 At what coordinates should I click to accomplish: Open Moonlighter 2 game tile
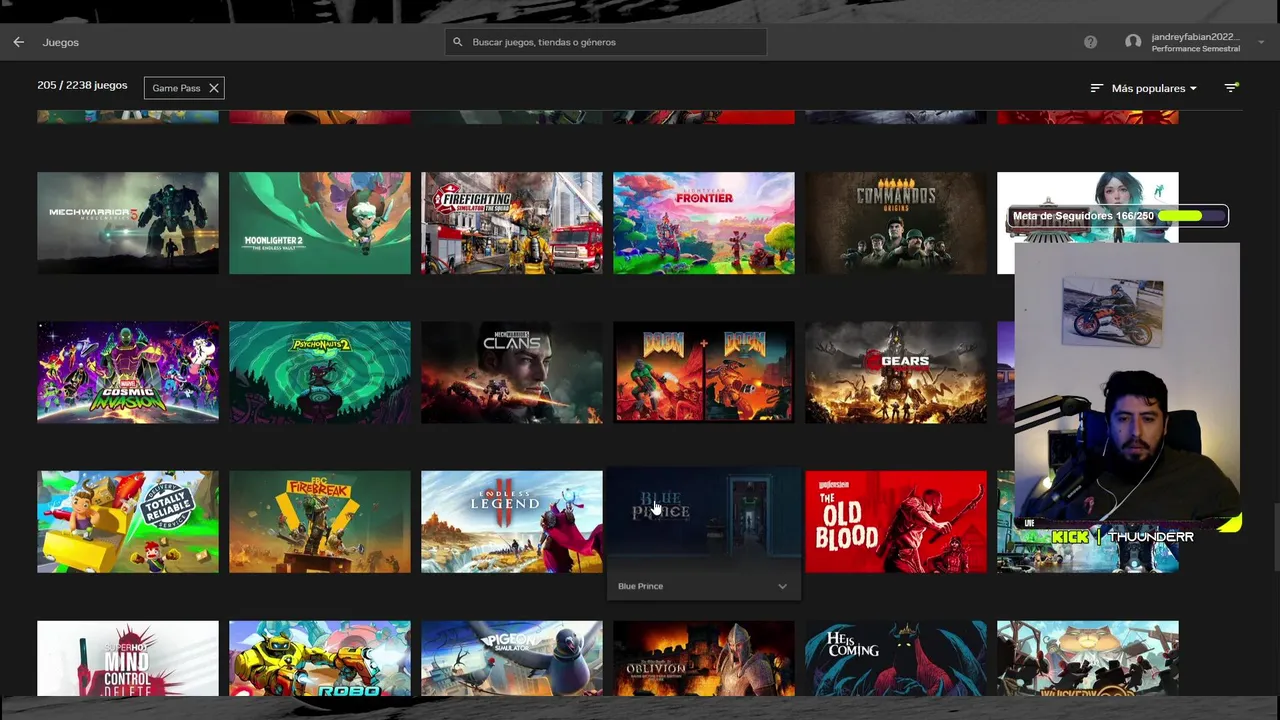(320, 223)
